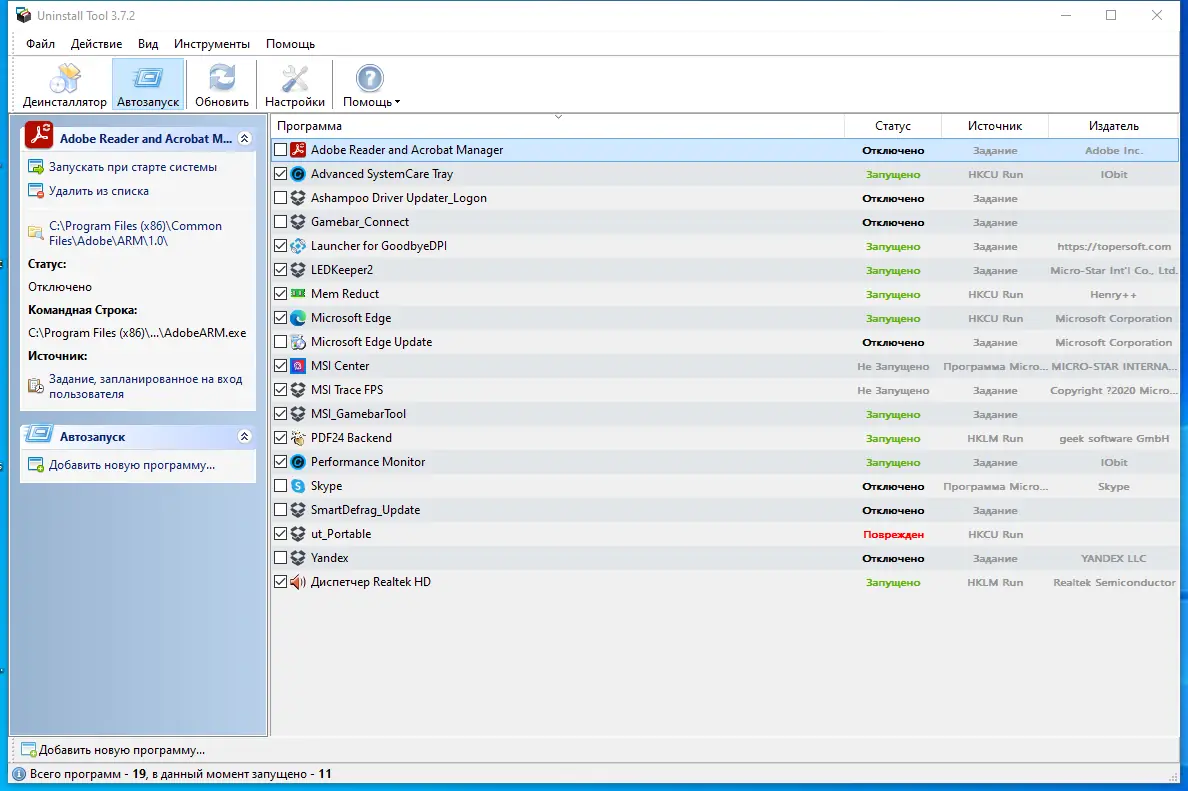The image size is (1188, 791).
Task: Sort by the Издатель column header
Action: click(x=1114, y=126)
